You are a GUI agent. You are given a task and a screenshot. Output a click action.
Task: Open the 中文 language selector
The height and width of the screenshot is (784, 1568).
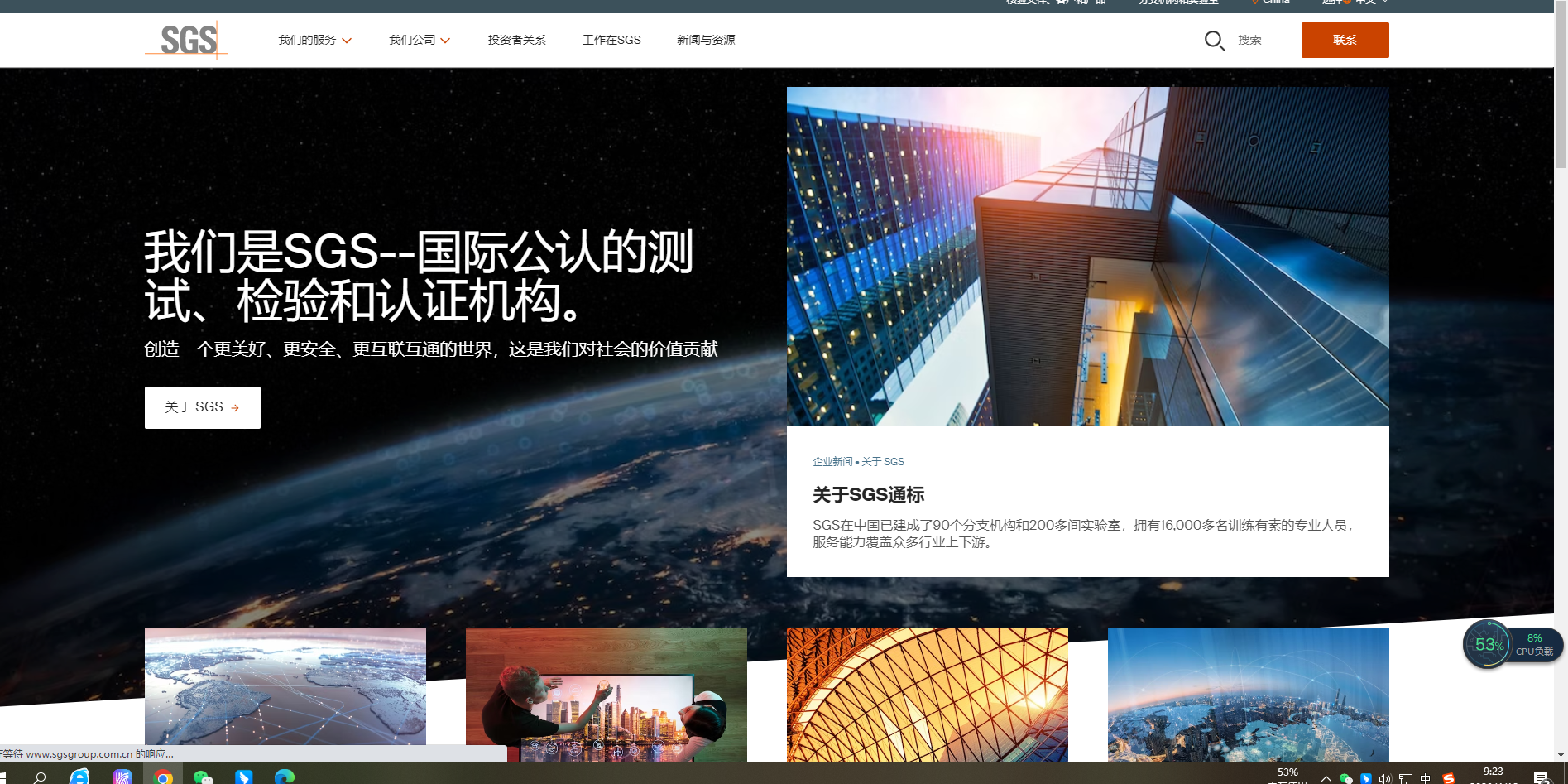(1363, 2)
